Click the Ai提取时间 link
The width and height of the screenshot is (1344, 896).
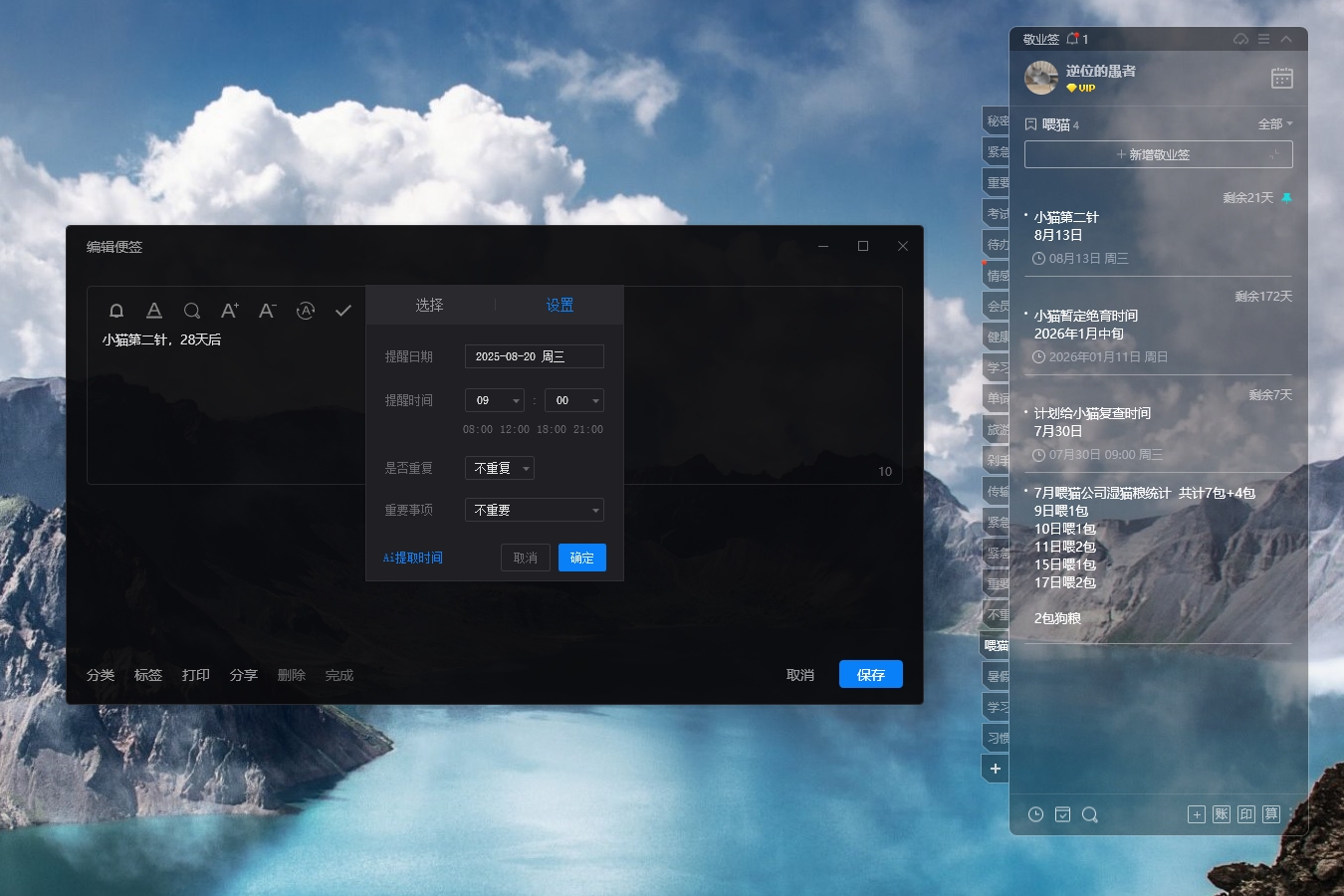[413, 558]
